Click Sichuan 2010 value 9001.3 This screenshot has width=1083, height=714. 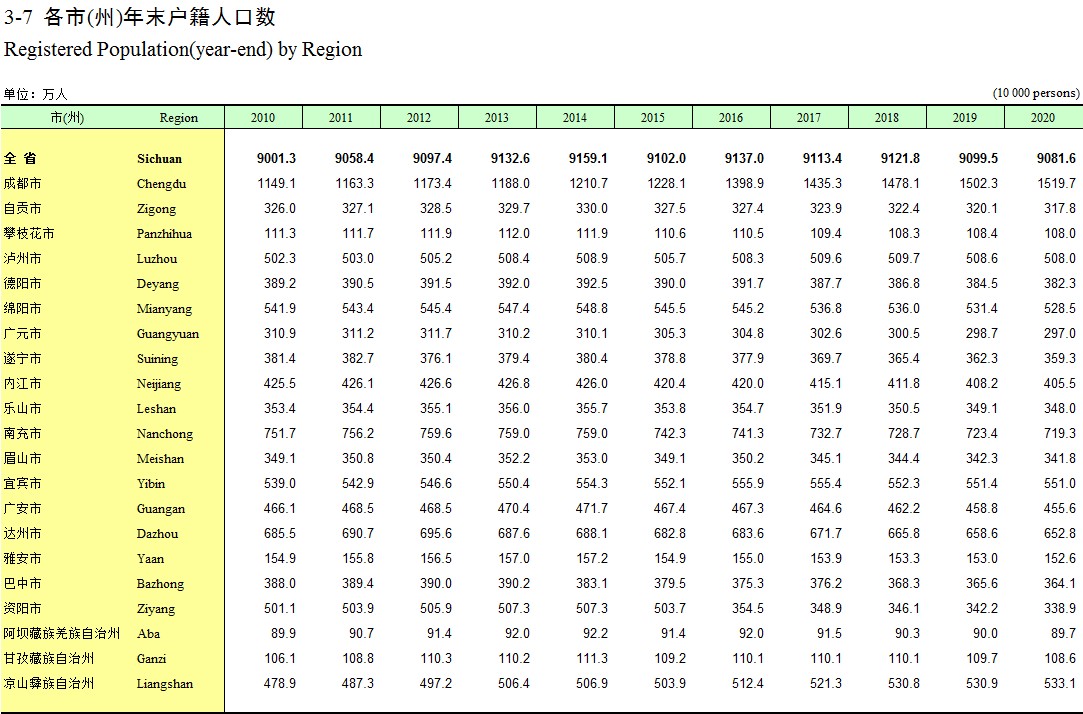click(276, 158)
